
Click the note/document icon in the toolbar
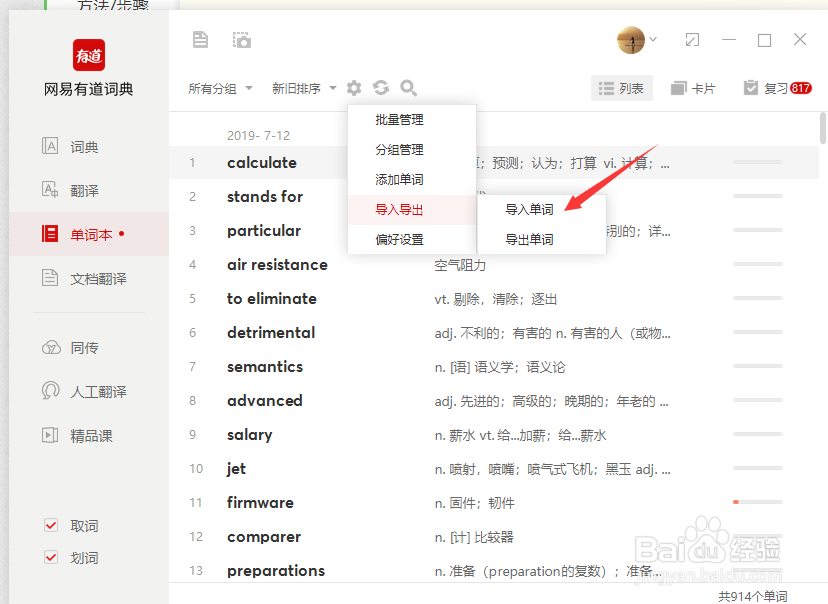tap(200, 39)
